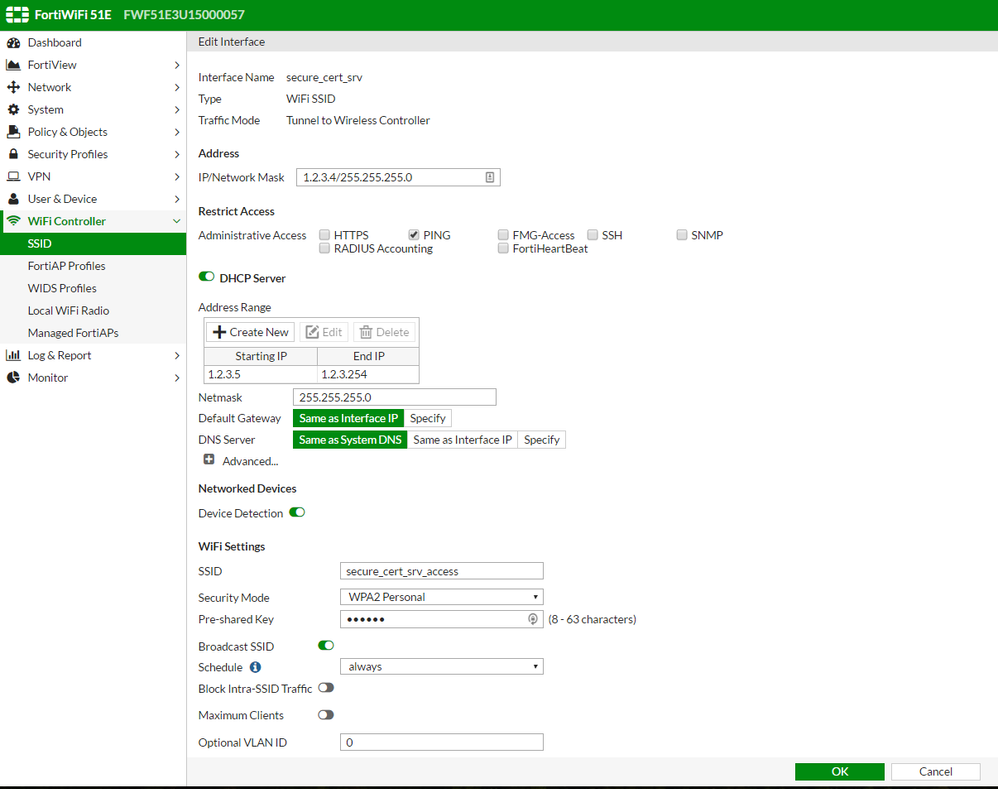The width and height of the screenshot is (998, 789).
Task: Click the Security Profiles lock icon
Action: click(13, 154)
